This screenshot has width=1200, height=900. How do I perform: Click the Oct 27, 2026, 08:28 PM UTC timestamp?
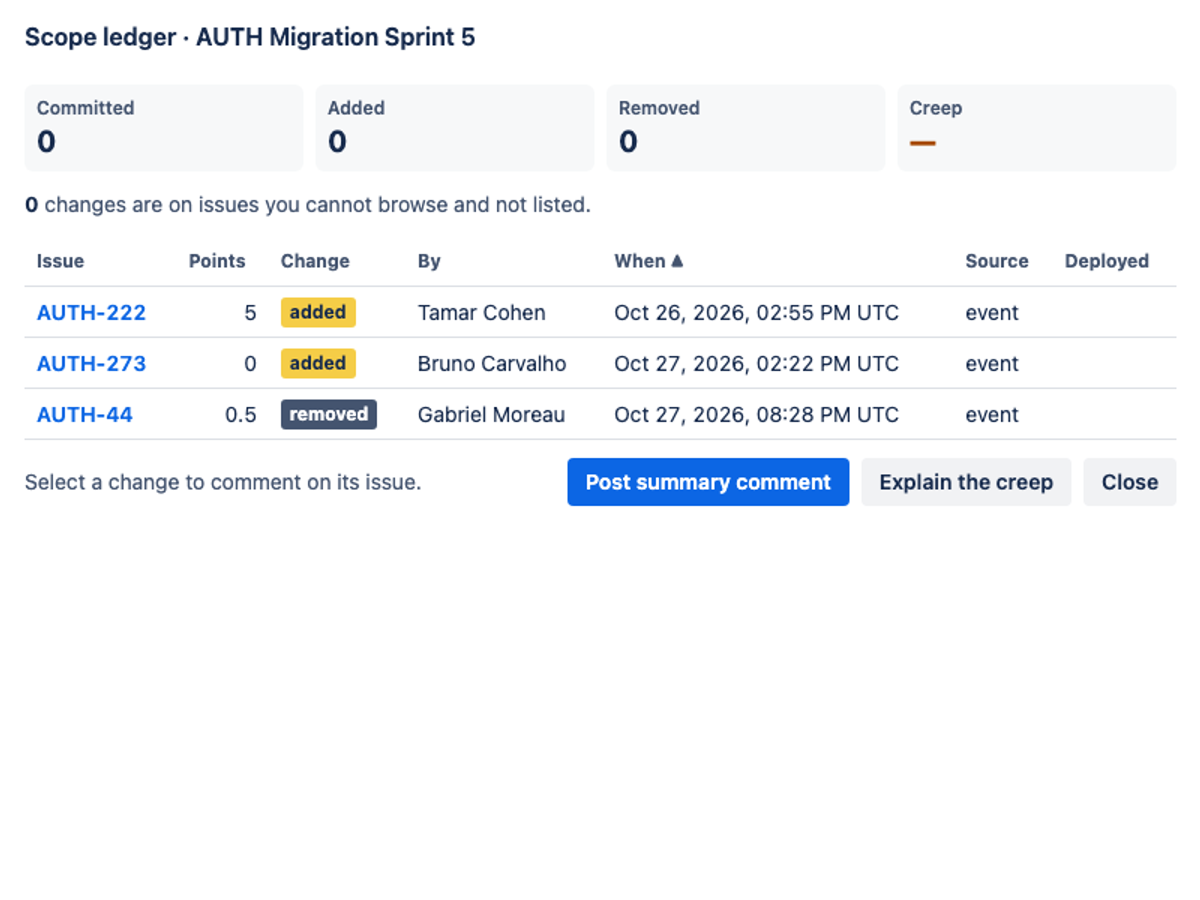pyautogui.click(x=757, y=414)
